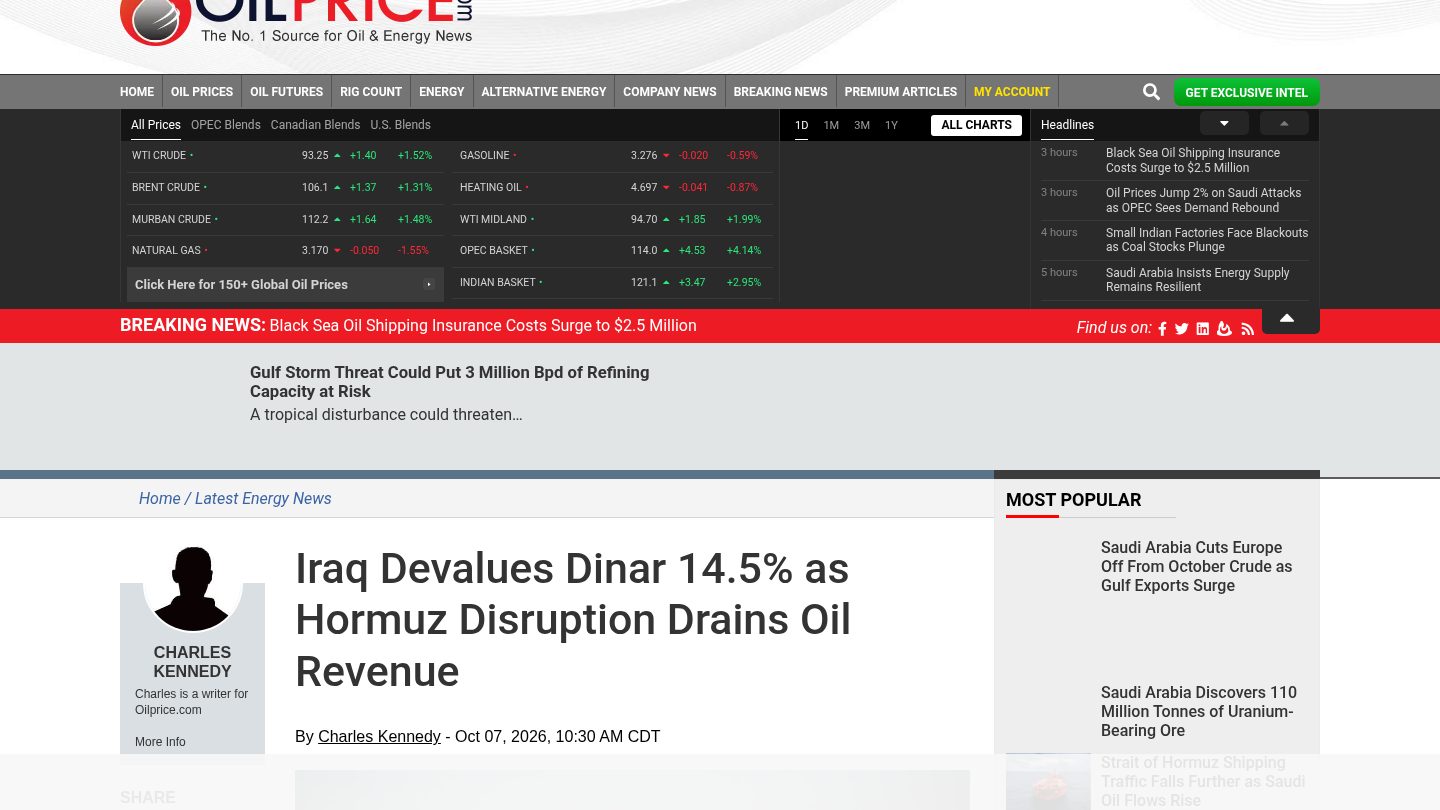The image size is (1440, 810).
Task: Click the flame-shaped social icon
Action: coord(1224,329)
